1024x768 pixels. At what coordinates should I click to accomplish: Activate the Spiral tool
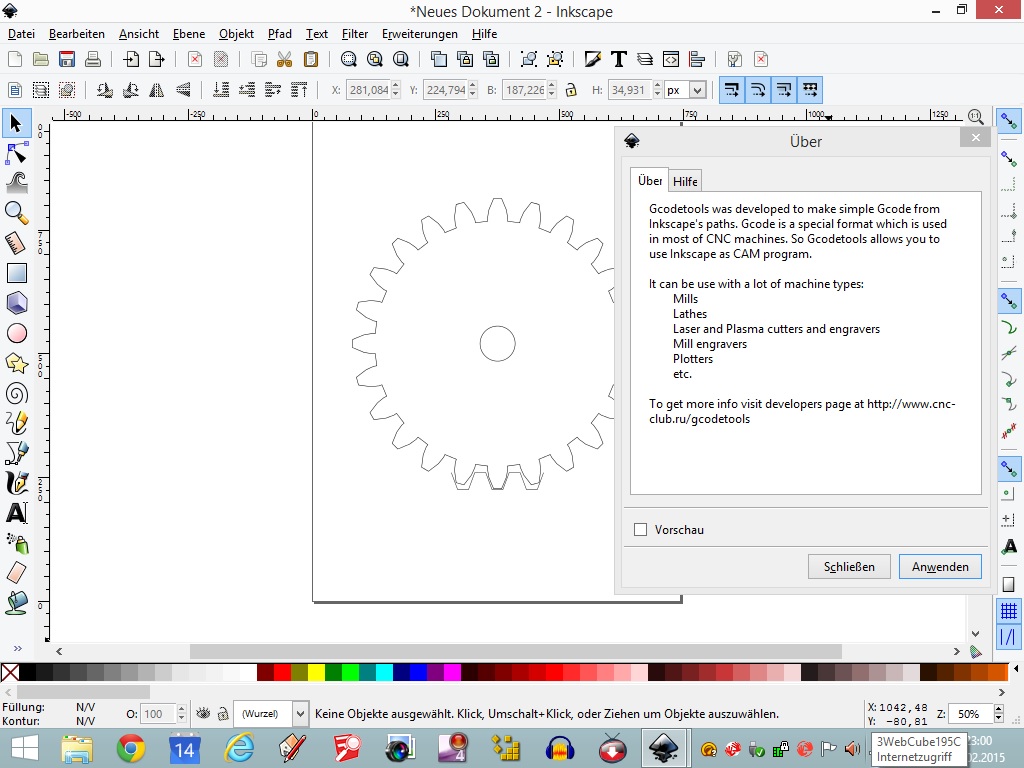(16, 393)
